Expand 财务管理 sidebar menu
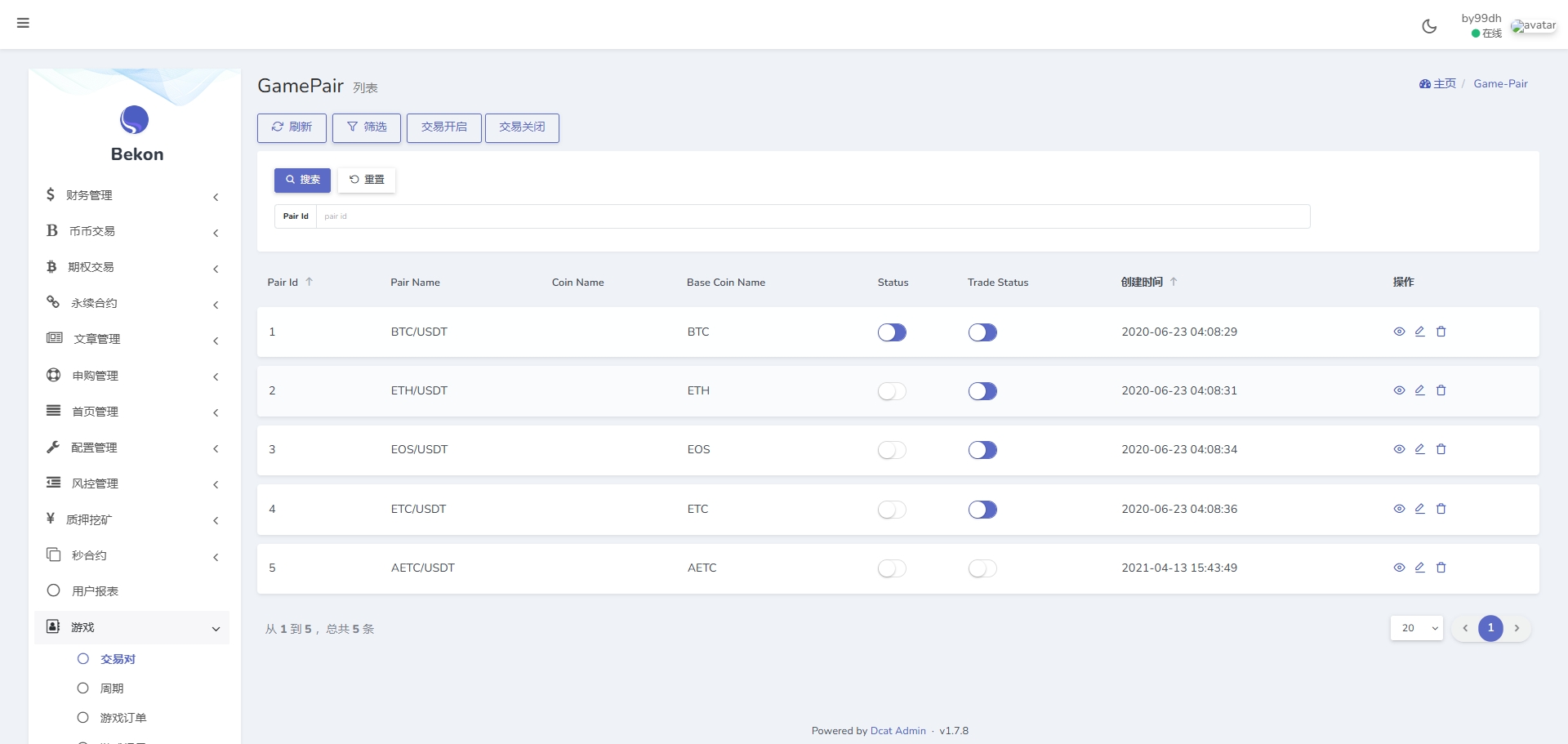The image size is (1568, 744). tap(131, 195)
